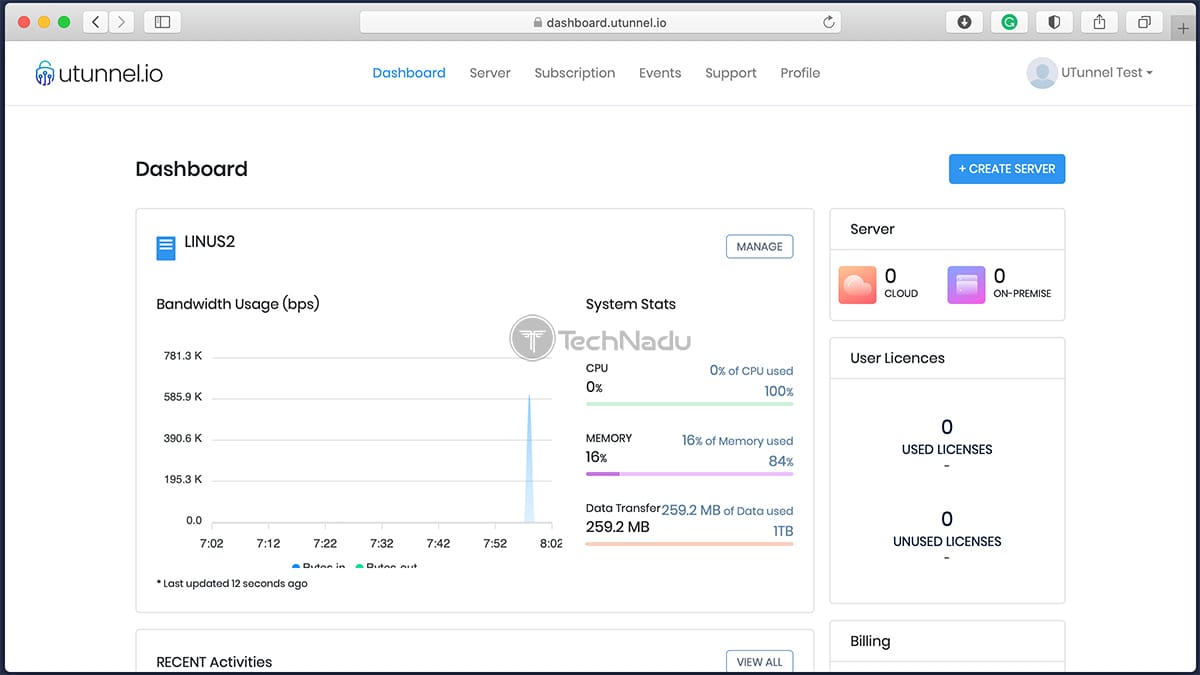Click the LINUS2 server document icon
1200x675 pixels.
tap(166, 248)
